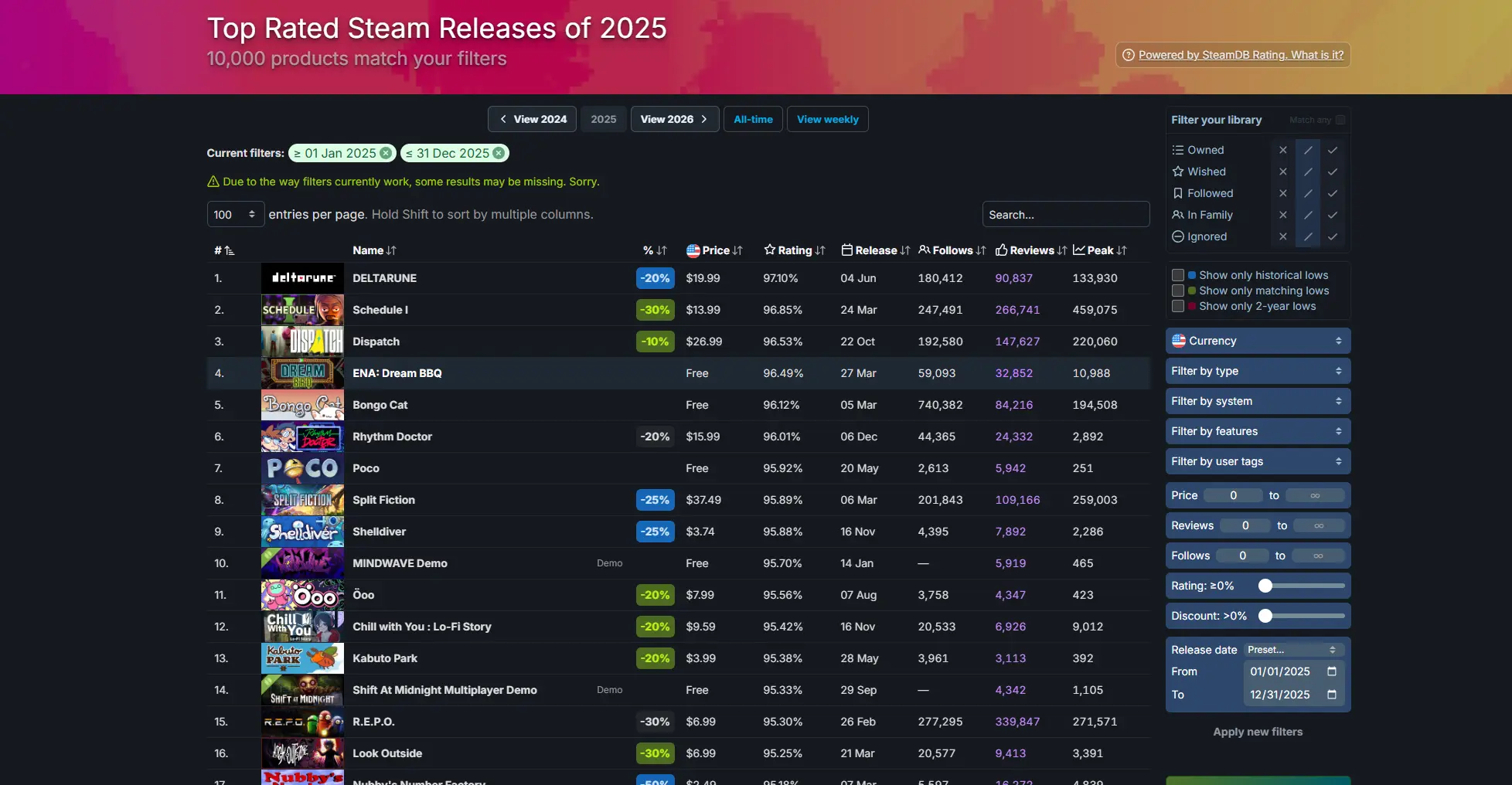Select the Ignored filter slash icon
1512x785 pixels.
pos(1308,237)
